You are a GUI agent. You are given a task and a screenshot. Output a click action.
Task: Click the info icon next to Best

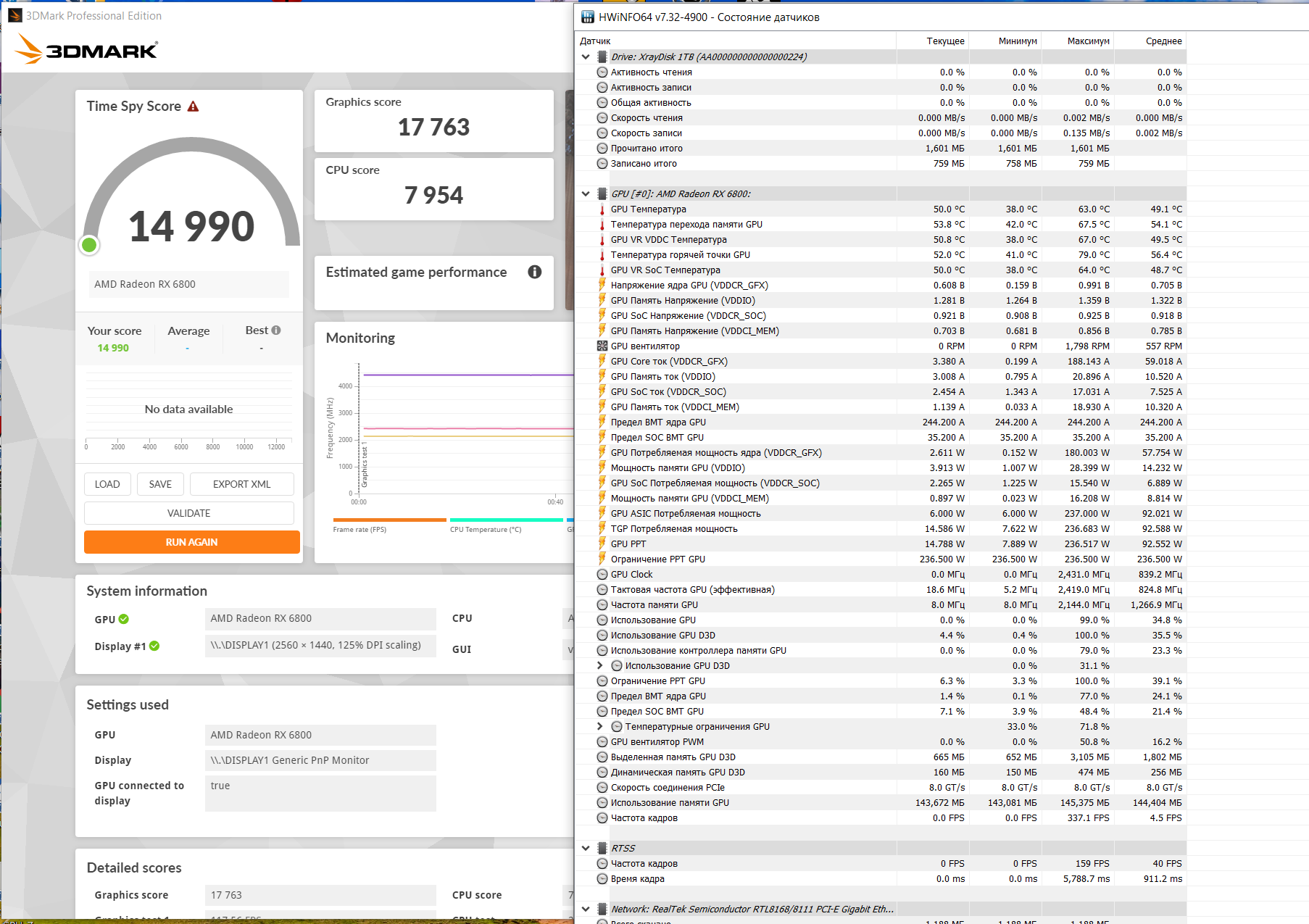click(x=276, y=330)
